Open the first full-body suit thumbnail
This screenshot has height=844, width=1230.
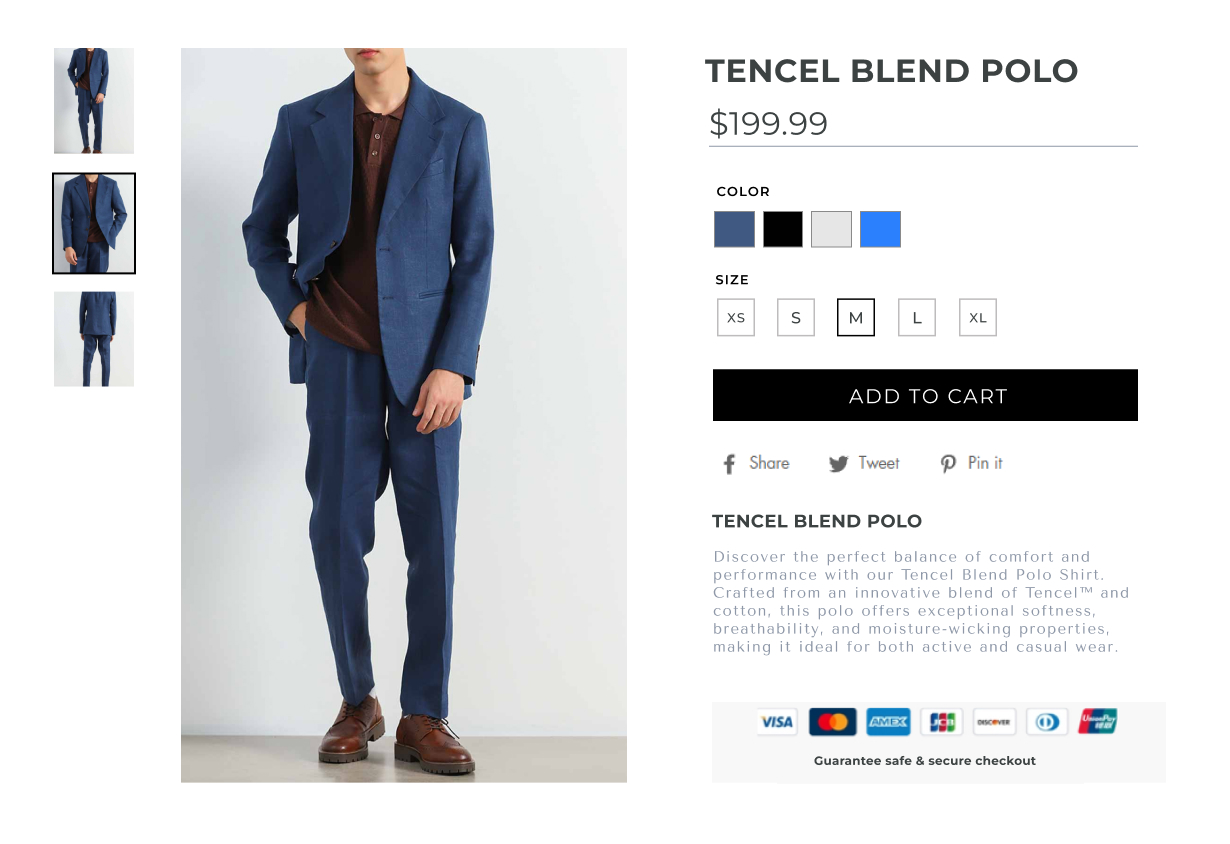coord(94,100)
